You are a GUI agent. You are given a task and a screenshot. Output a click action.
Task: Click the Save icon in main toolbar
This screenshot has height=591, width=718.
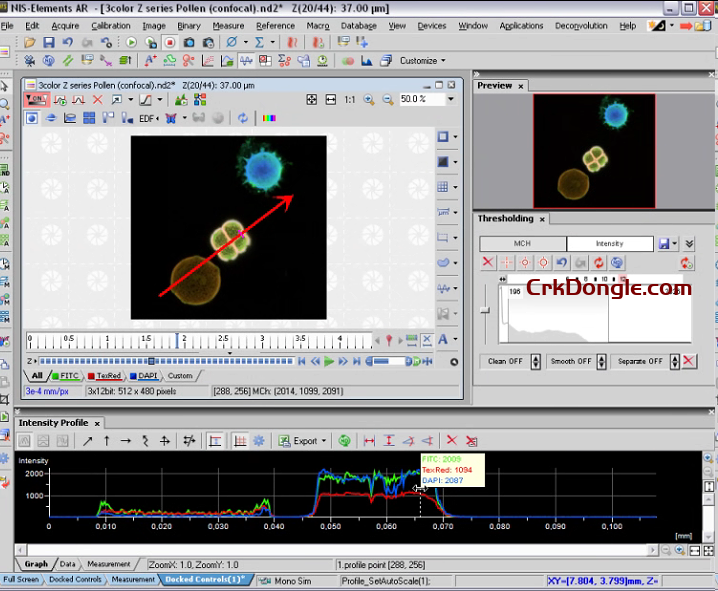[48, 43]
